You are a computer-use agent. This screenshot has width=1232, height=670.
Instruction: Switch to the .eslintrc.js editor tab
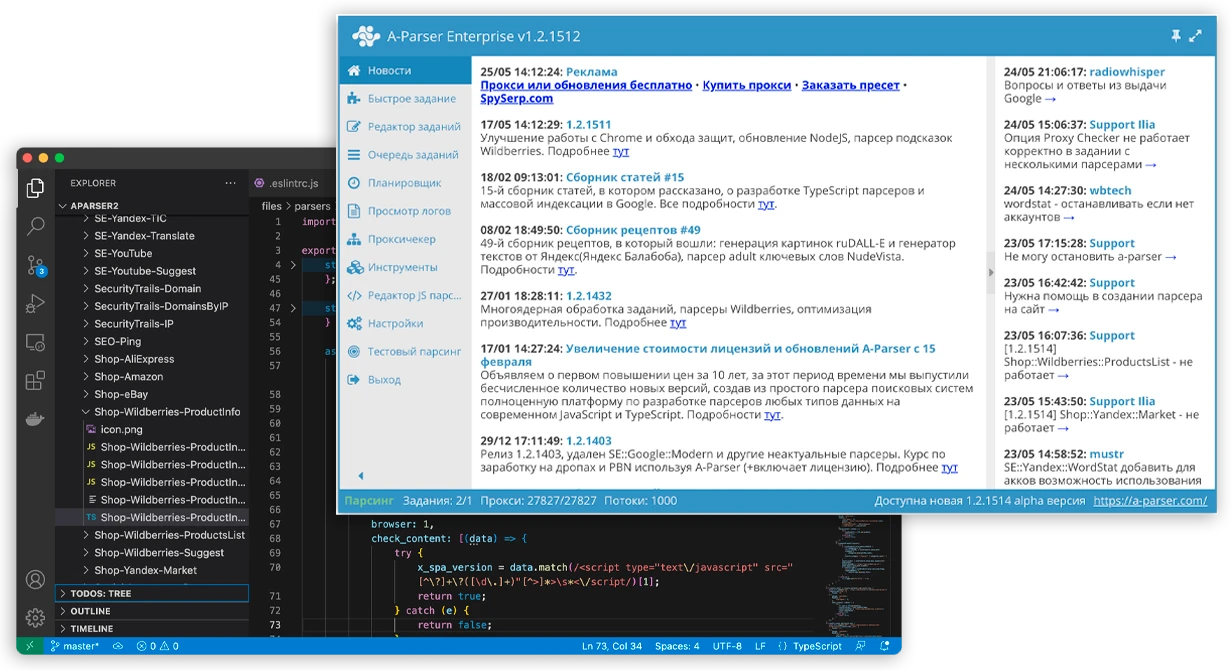292,183
